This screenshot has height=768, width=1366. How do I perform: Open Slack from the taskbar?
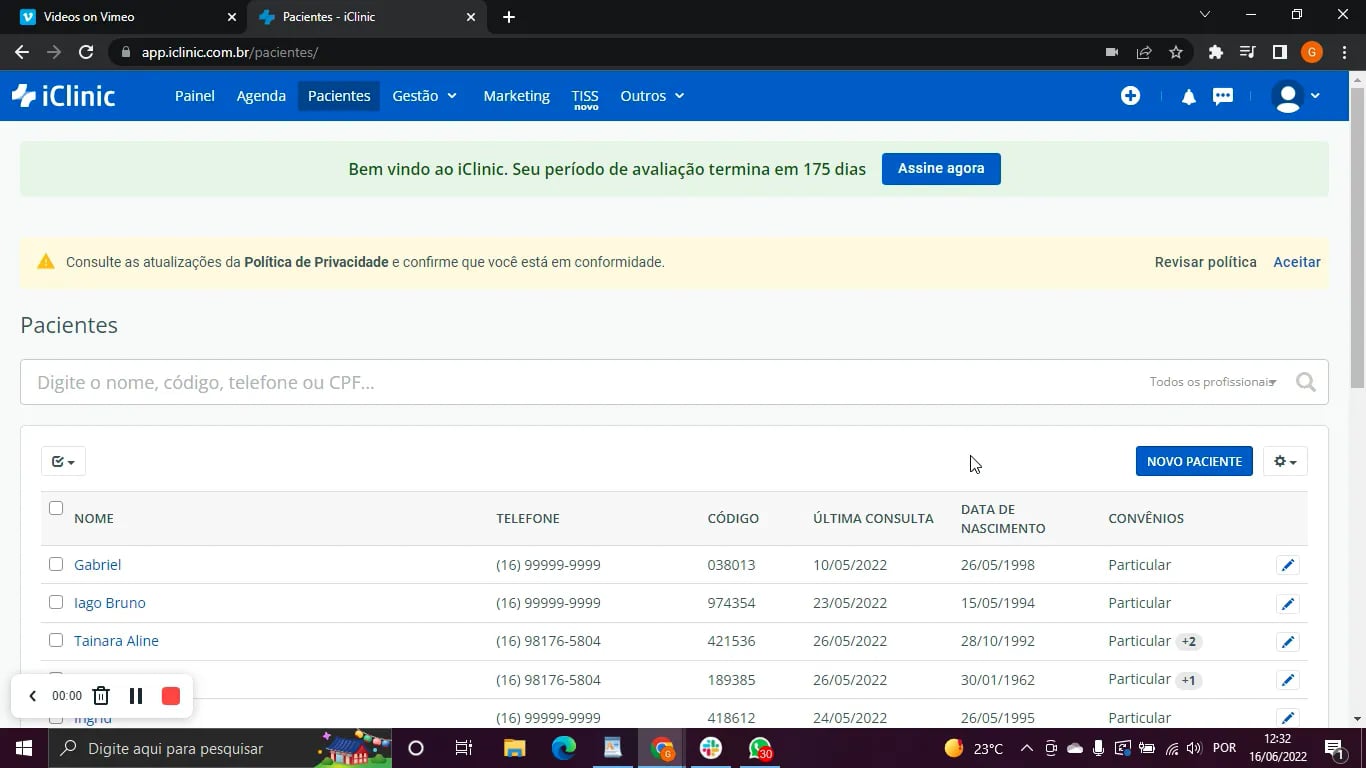click(711, 748)
